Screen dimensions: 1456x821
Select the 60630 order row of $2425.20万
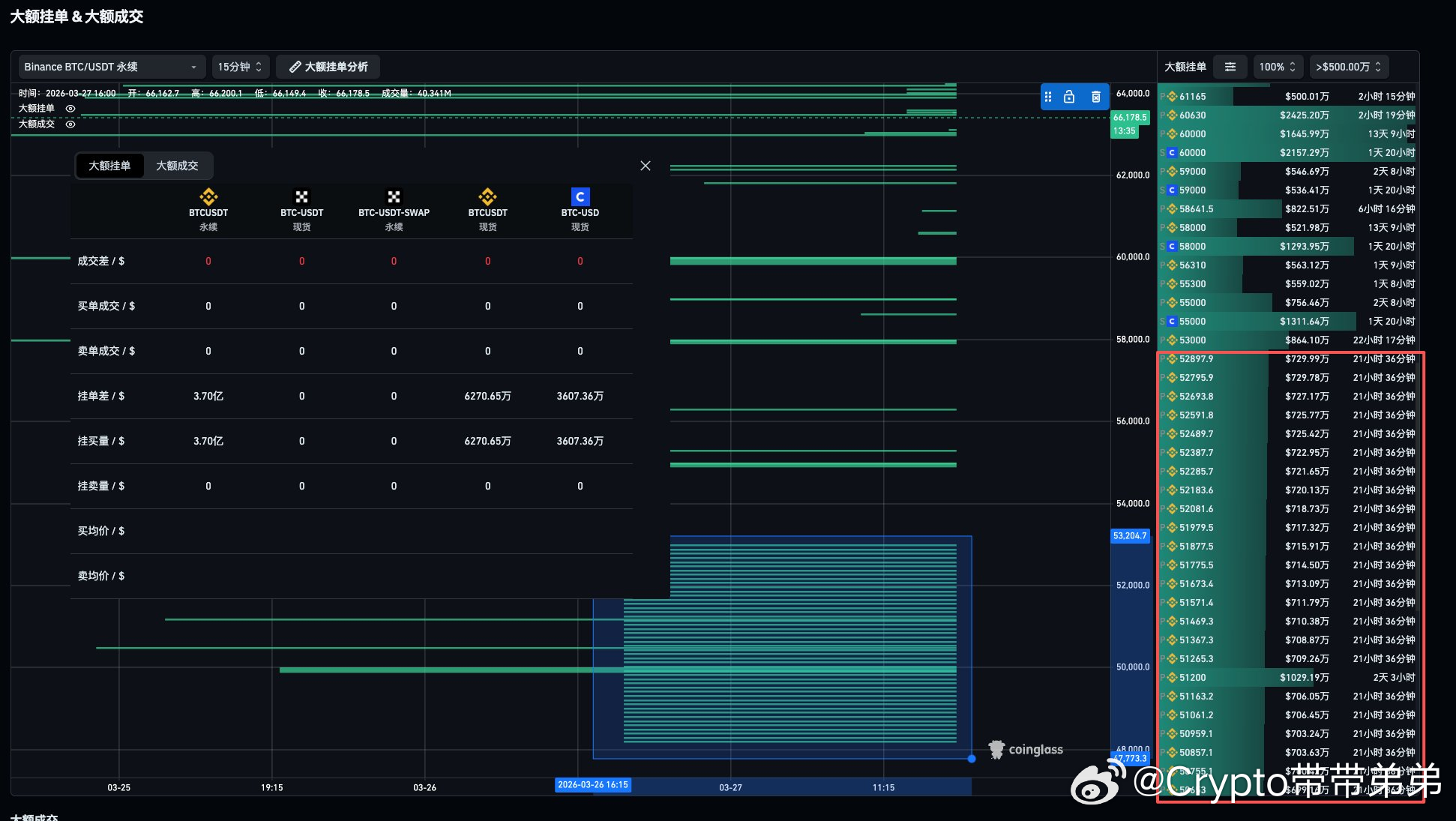coord(1287,115)
